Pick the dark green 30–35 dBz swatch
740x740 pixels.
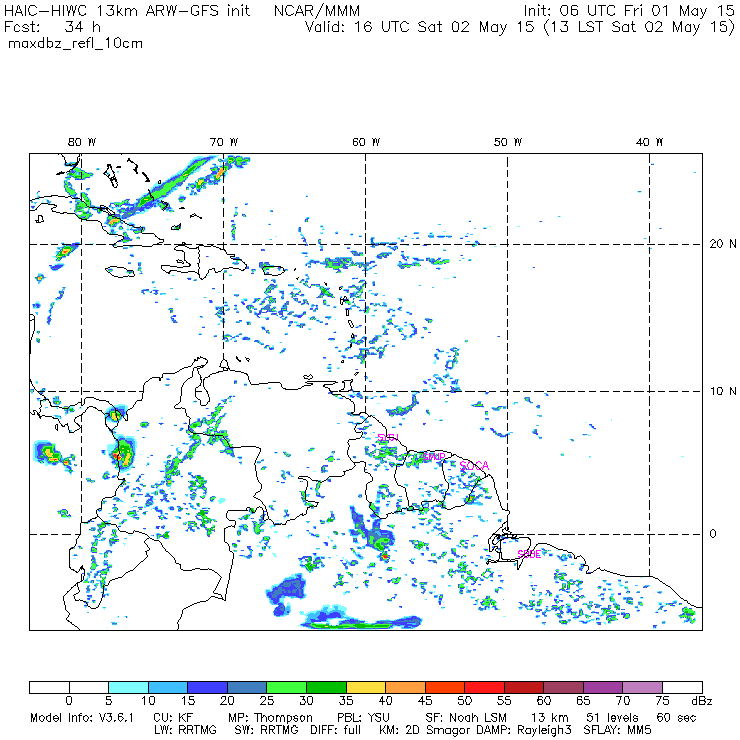327,687
